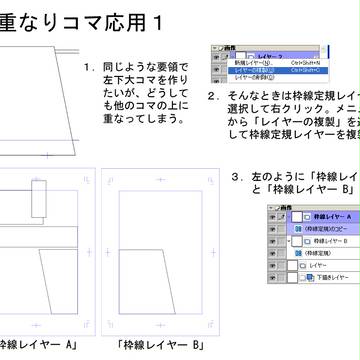
Task: Click the edit-lock cell of 枠線レイヤー B row
Action: tap(282, 241)
